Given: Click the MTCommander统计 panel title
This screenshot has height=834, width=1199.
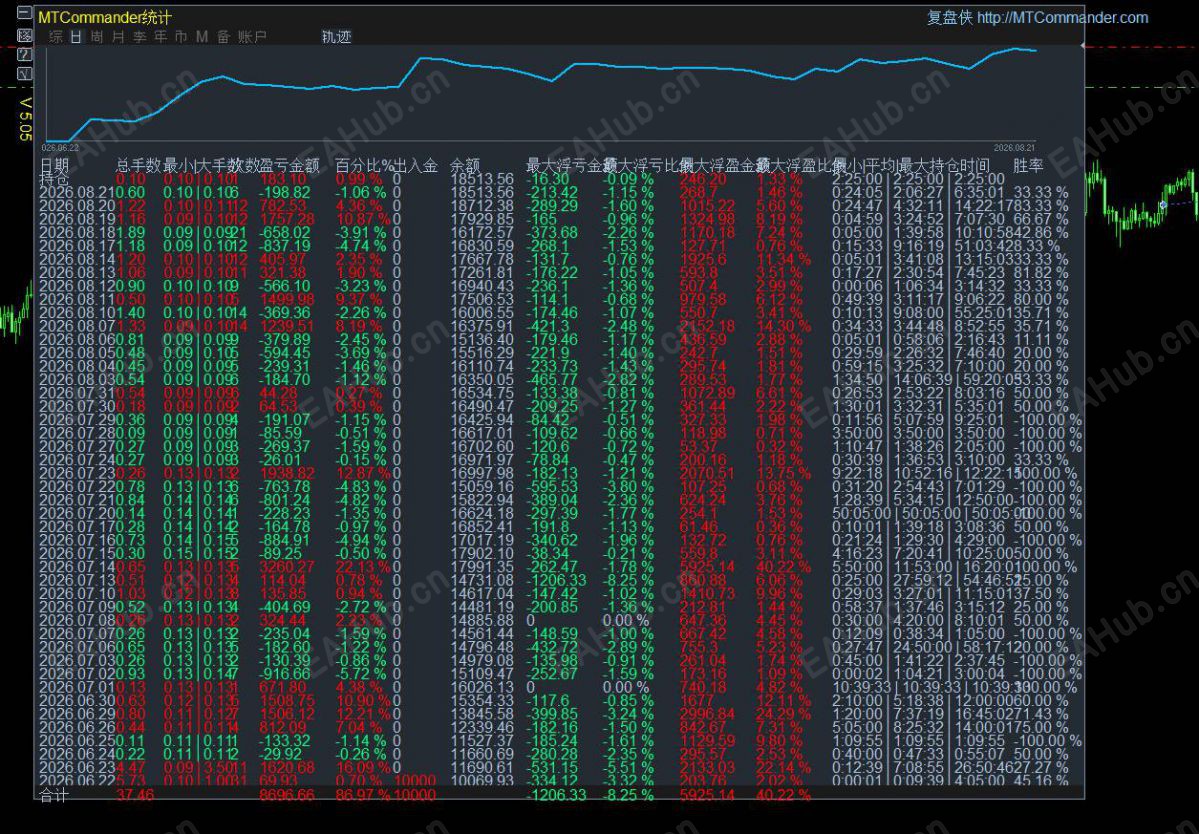Looking at the screenshot, I should coord(105,18).
